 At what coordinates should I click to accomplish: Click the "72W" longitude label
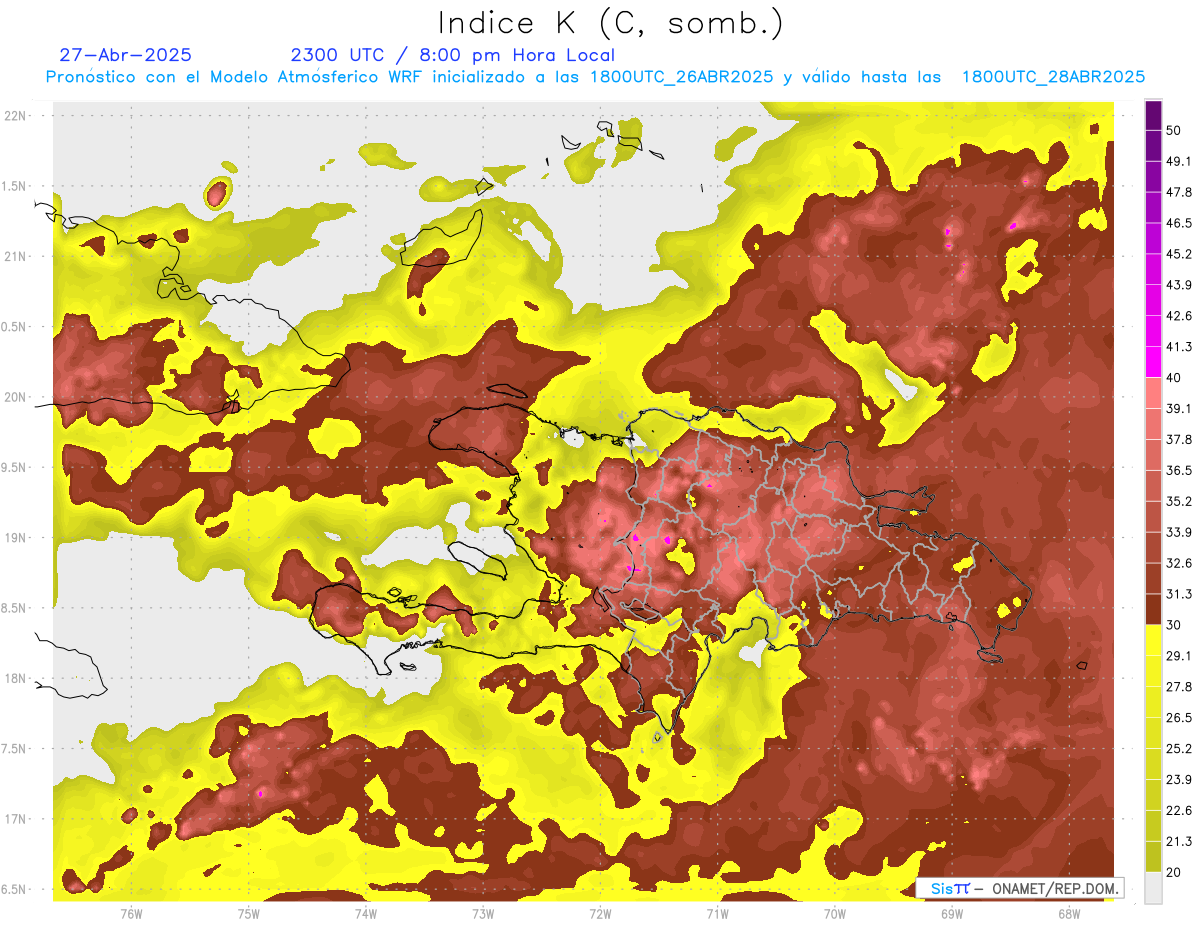[x=600, y=913]
